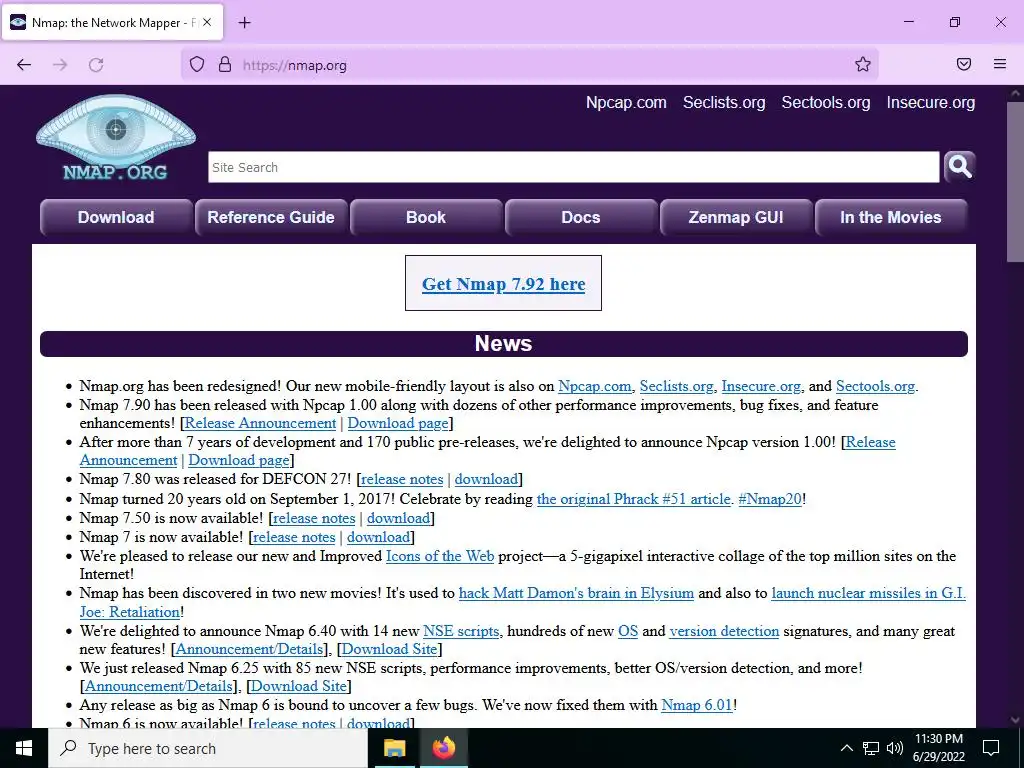Open a new tab with the plus icon

(x=244, y=23)
